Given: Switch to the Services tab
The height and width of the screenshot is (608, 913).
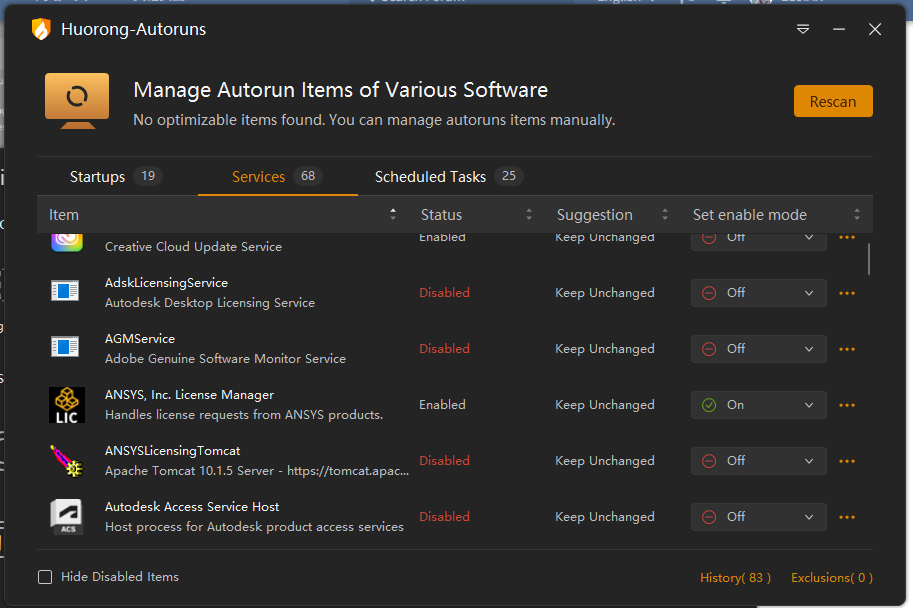Looking at the screenshot, I should click(277, 176).
